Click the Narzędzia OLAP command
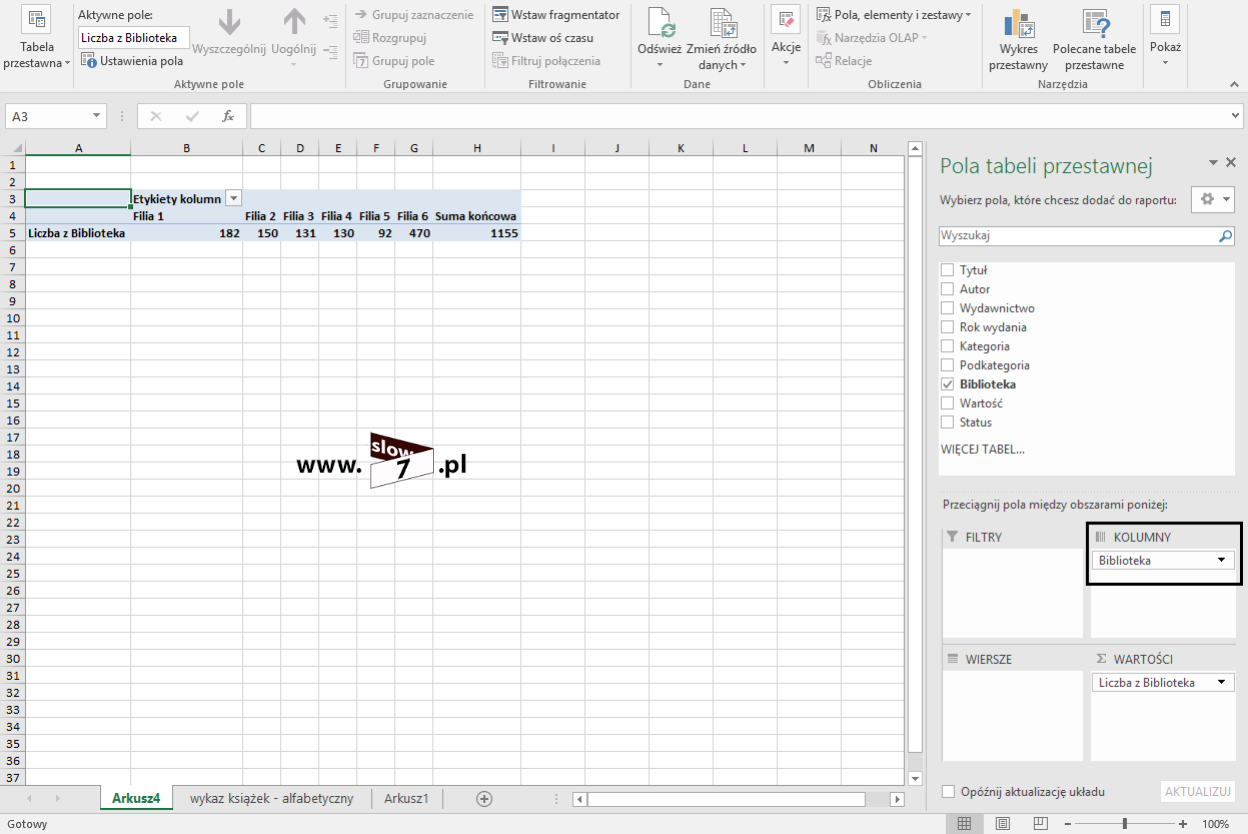 click(872, 38)
